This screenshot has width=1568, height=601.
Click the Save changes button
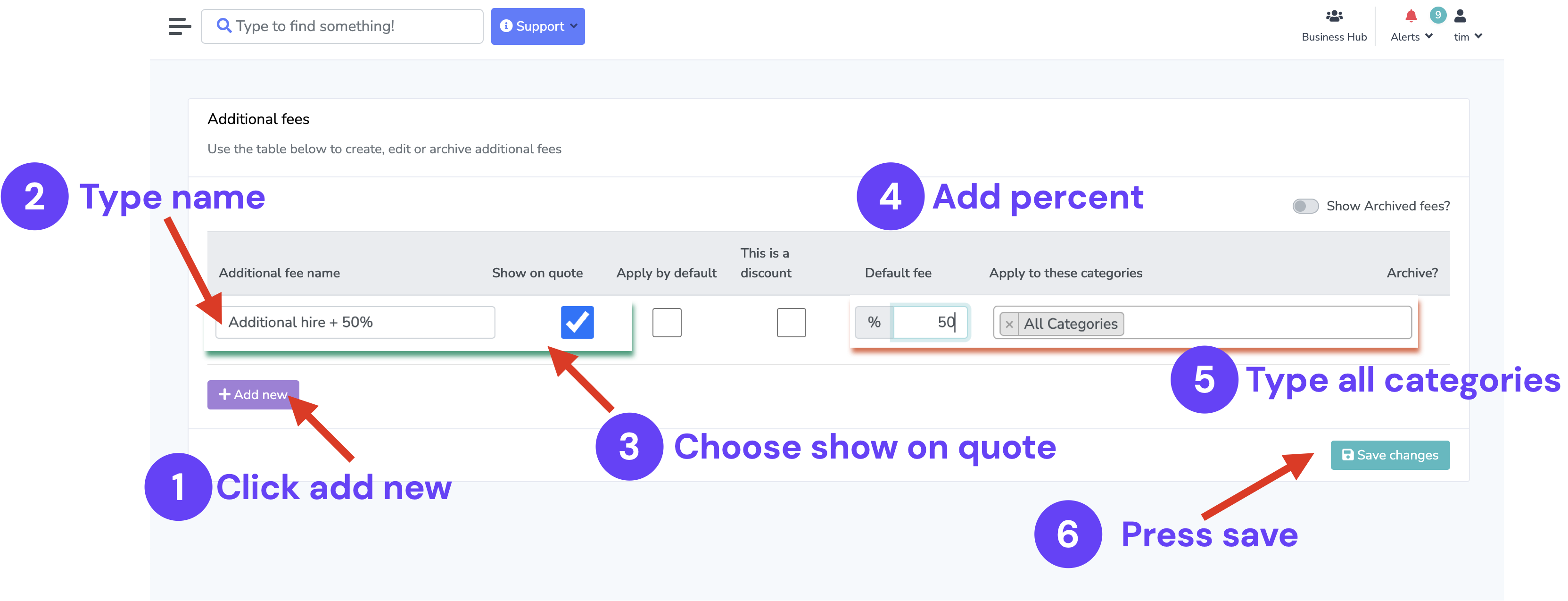1390,455
